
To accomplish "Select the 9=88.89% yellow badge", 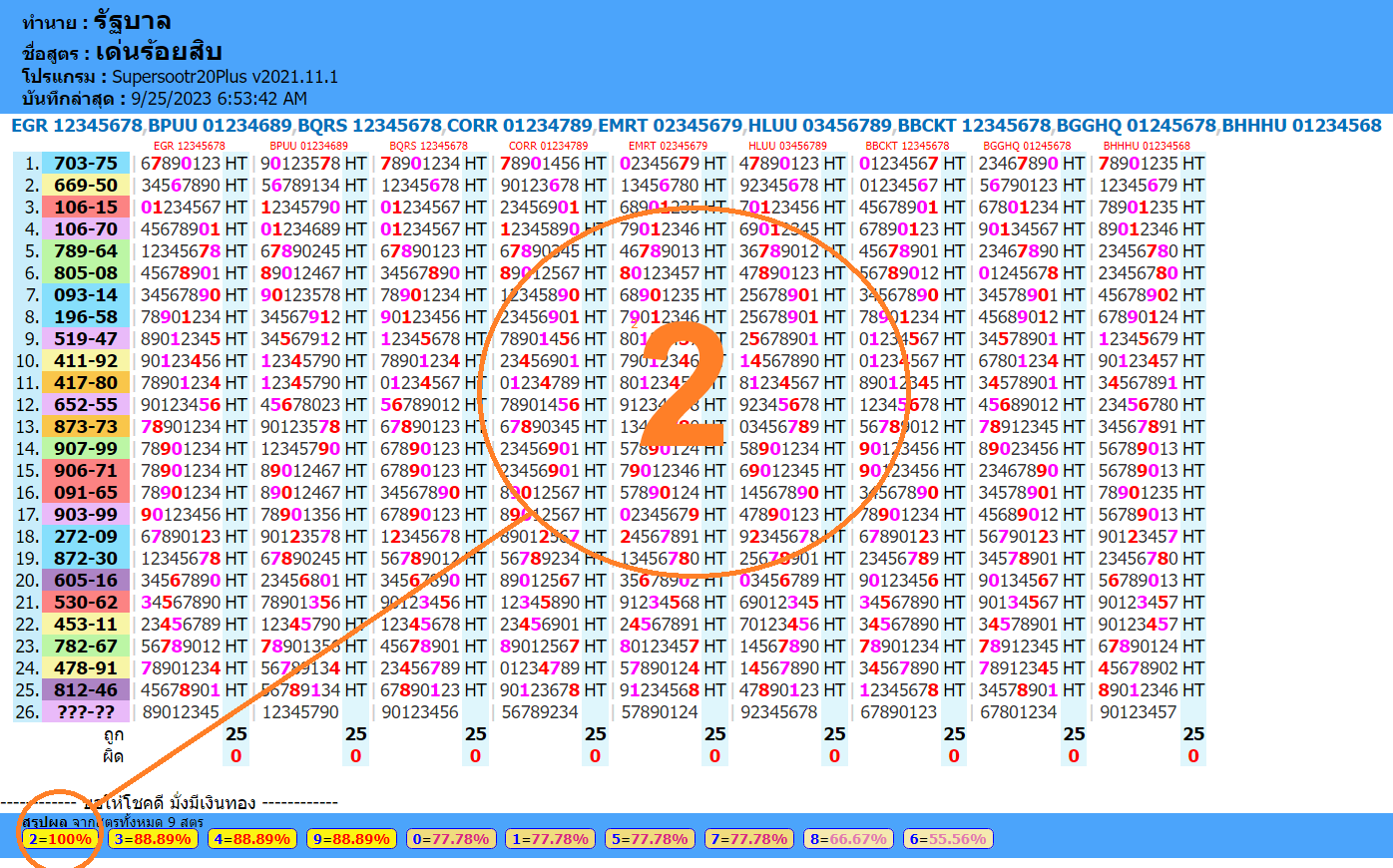I will 351,839.
